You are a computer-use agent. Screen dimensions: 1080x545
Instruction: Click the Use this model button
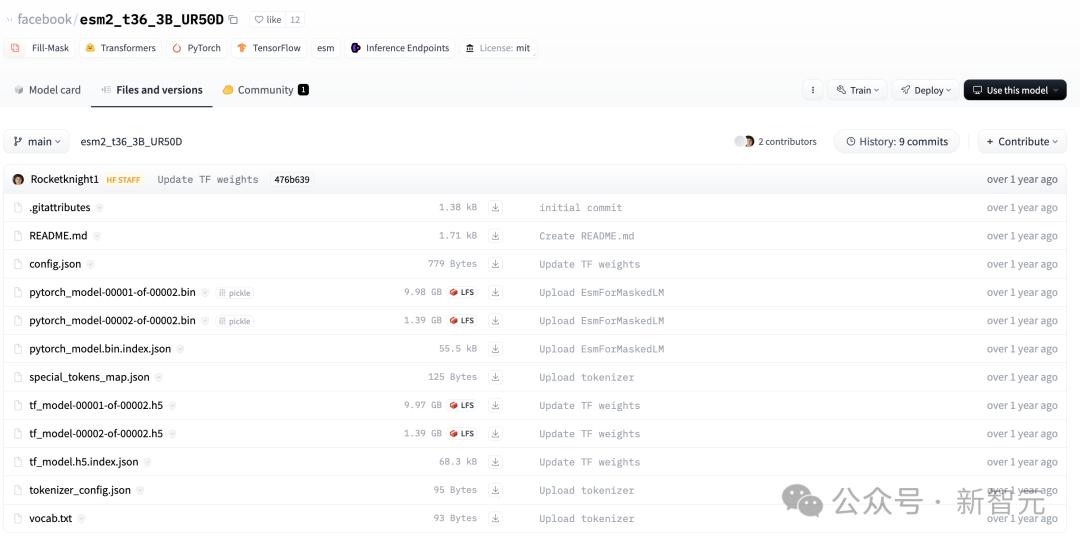pyautogui.click(x=1014, y=90)
